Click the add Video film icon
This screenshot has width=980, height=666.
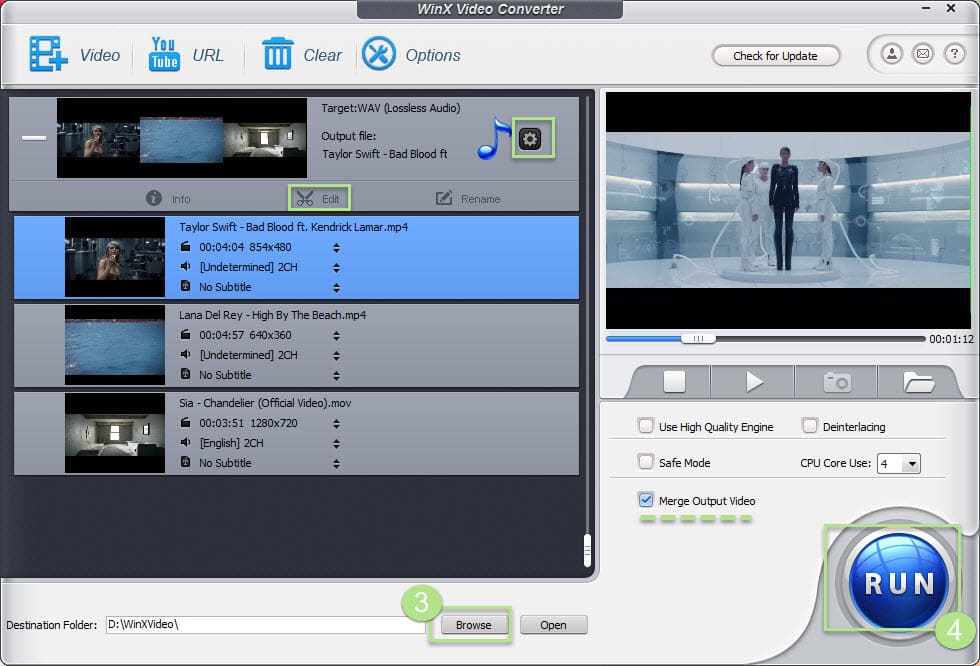point(48,54)
